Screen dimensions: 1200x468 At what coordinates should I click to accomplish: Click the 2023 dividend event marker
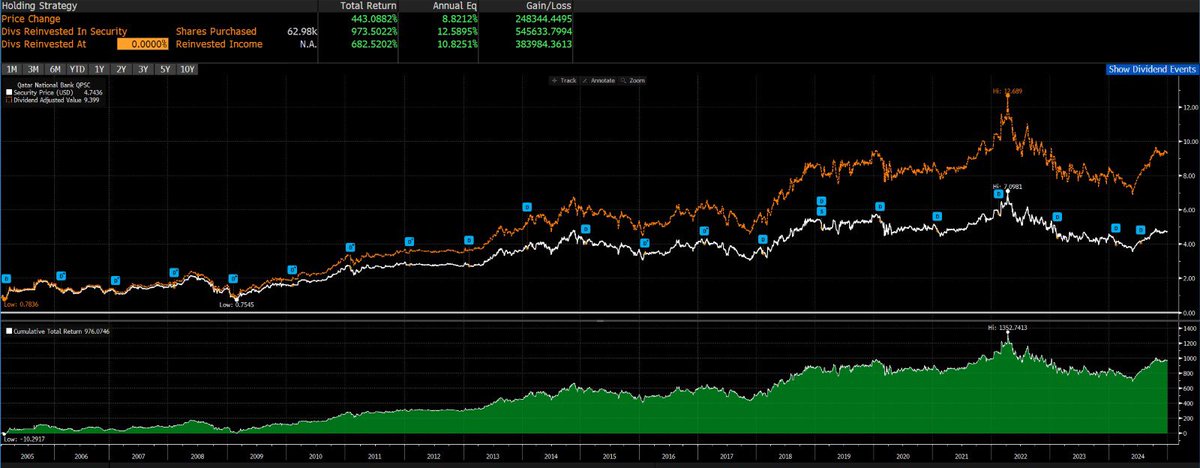pos(1057,217)
